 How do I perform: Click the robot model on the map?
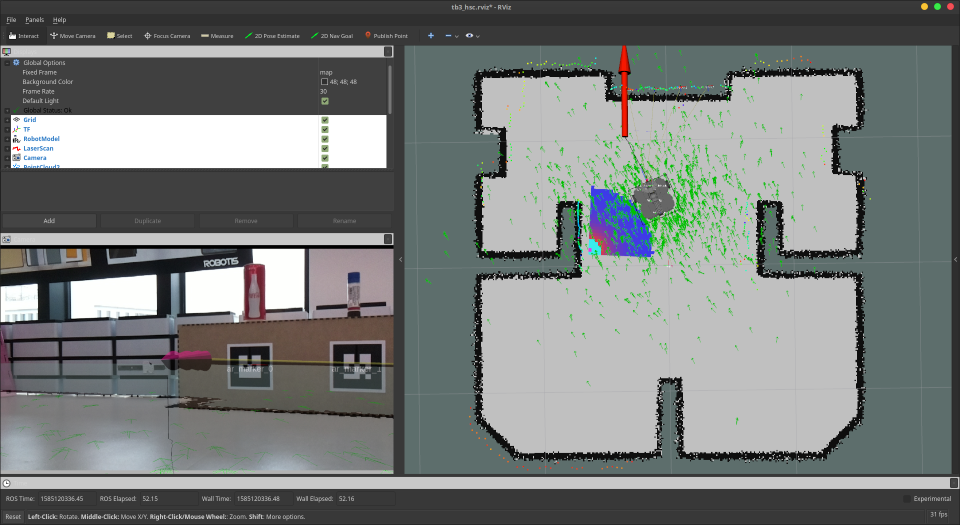click(653, 197)
